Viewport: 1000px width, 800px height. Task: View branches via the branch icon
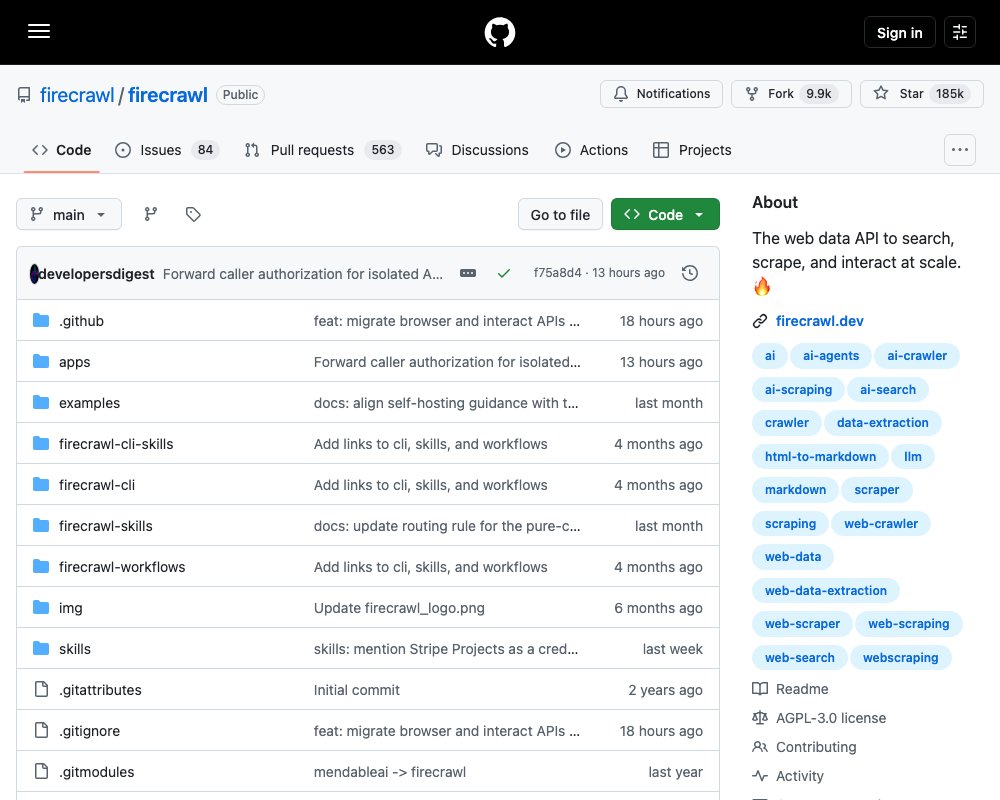pyautogui.click(x=151, y=214)
